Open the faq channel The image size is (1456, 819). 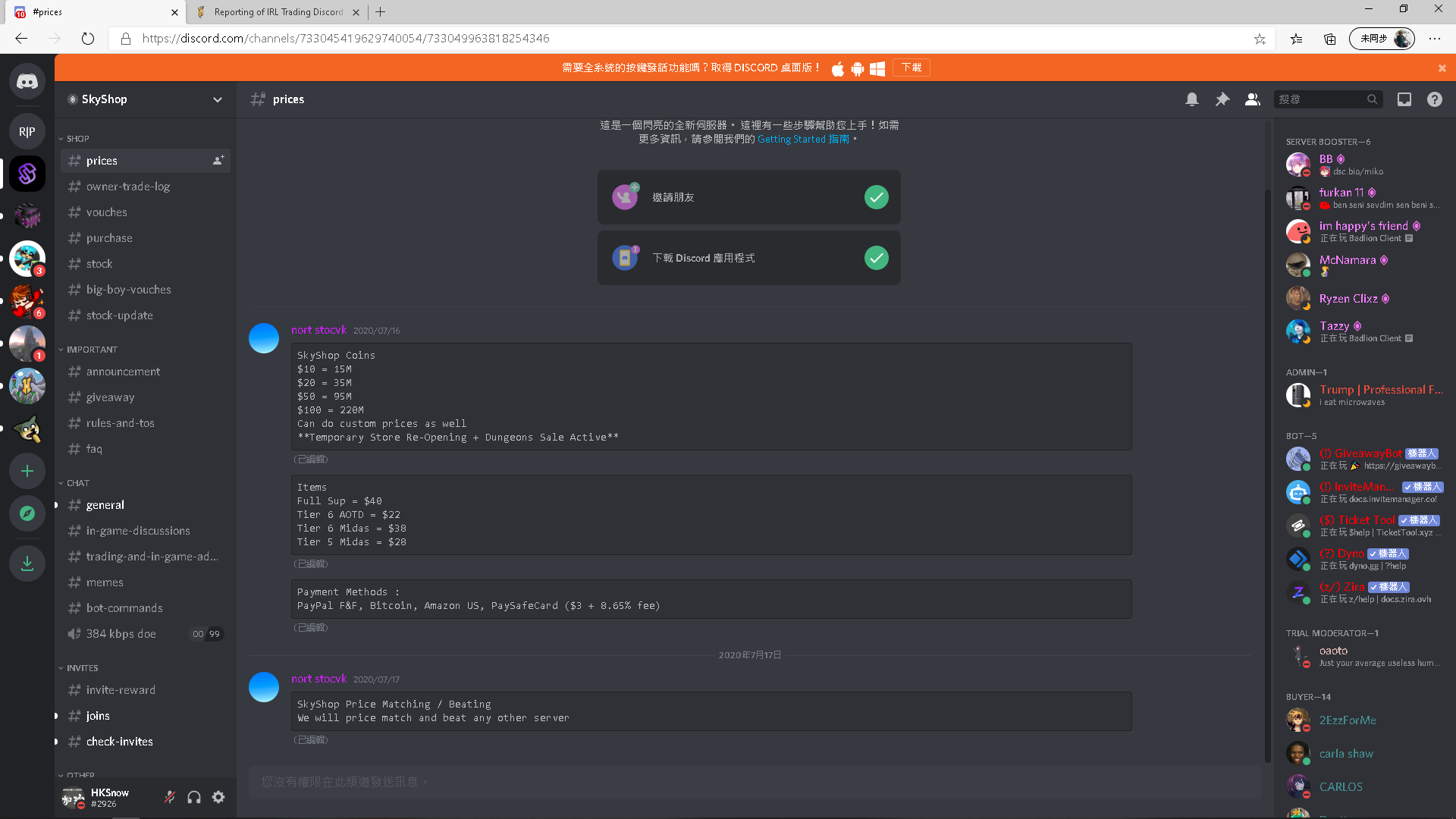click(146, 449)
